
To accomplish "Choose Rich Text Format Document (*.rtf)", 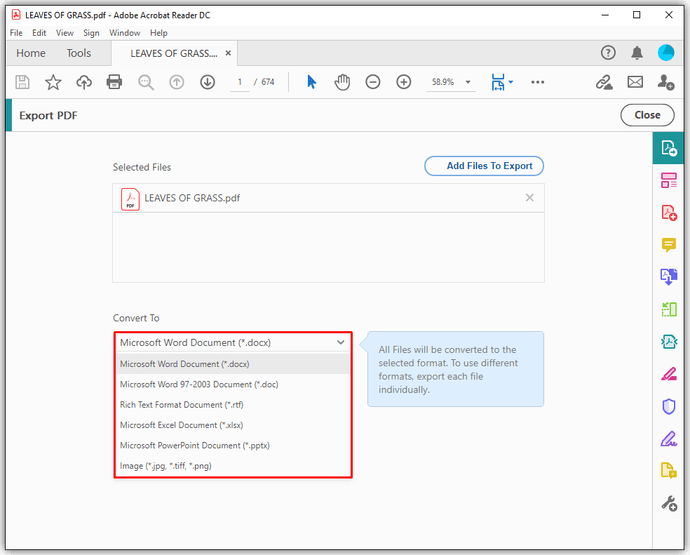I will coord(233,404).
